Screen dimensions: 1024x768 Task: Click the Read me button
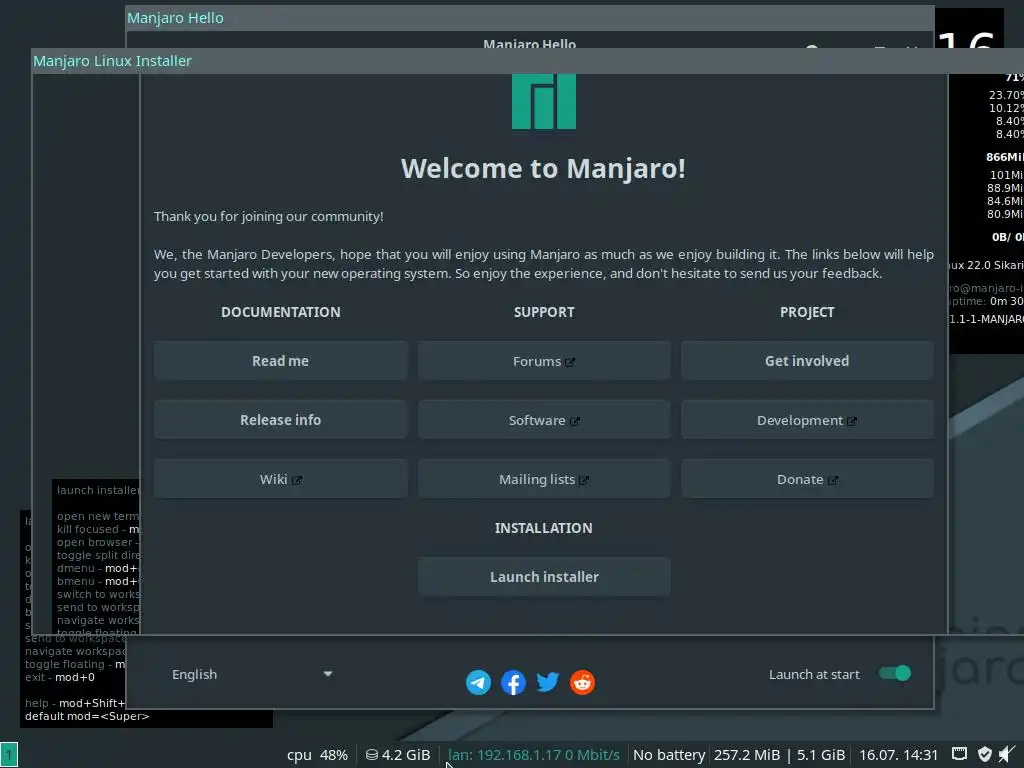pos(281,360)
